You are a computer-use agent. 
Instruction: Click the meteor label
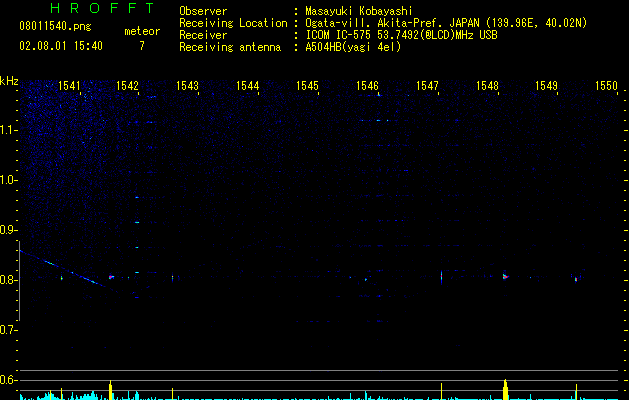point(142,31)
